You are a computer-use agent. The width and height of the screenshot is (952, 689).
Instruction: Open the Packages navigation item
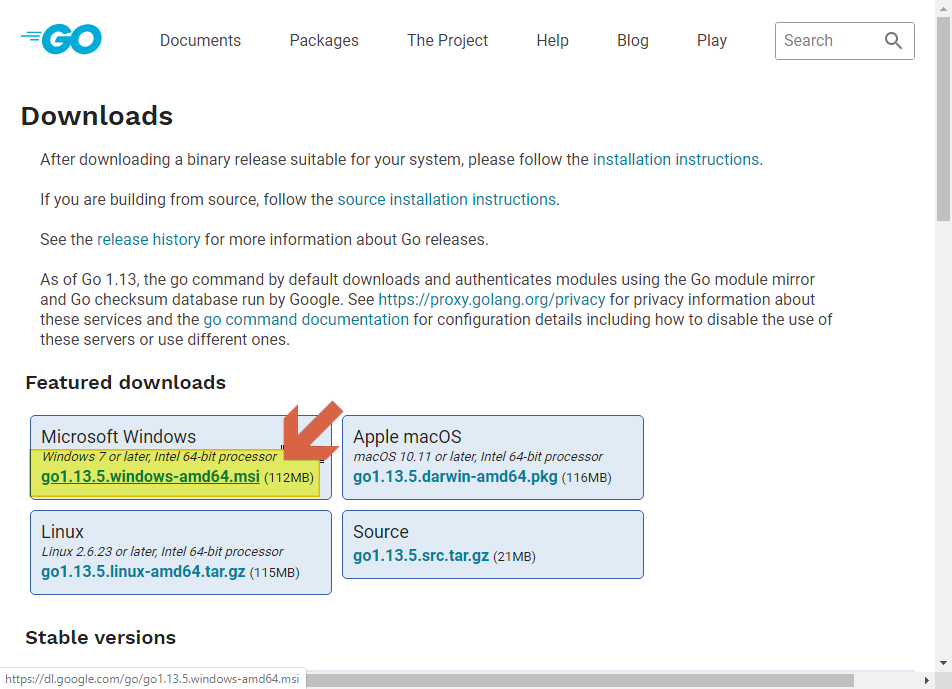324,41
